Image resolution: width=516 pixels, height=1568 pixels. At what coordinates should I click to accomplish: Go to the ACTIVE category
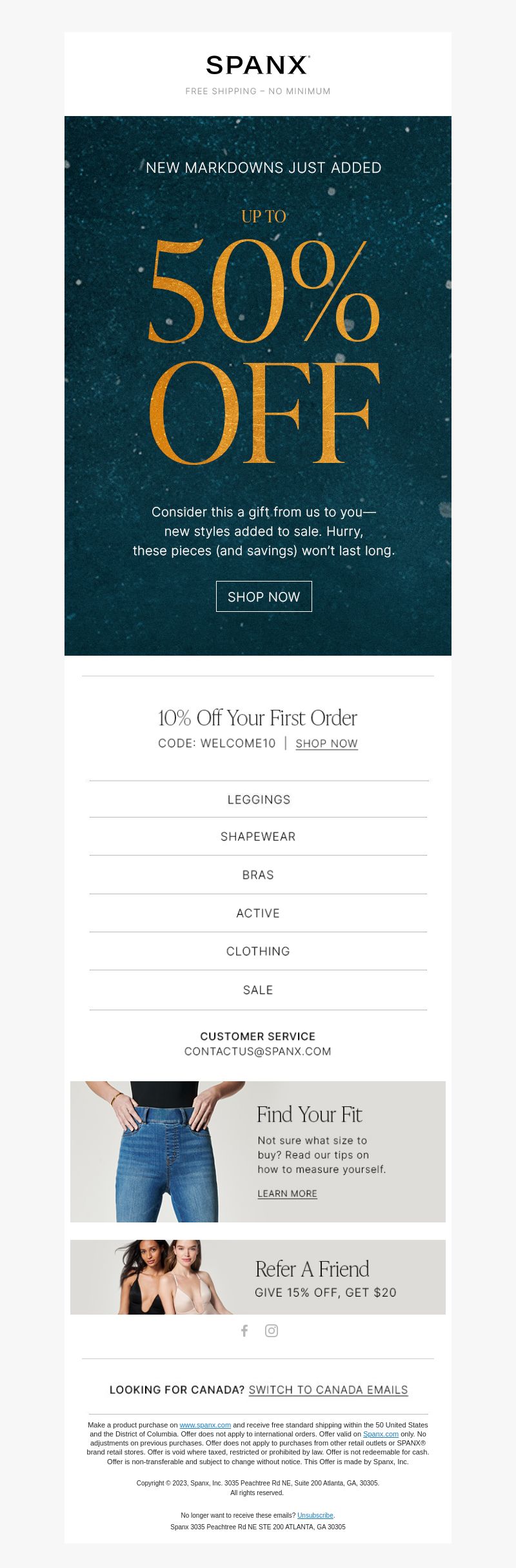pyautogui.click(x=258, y=913)
